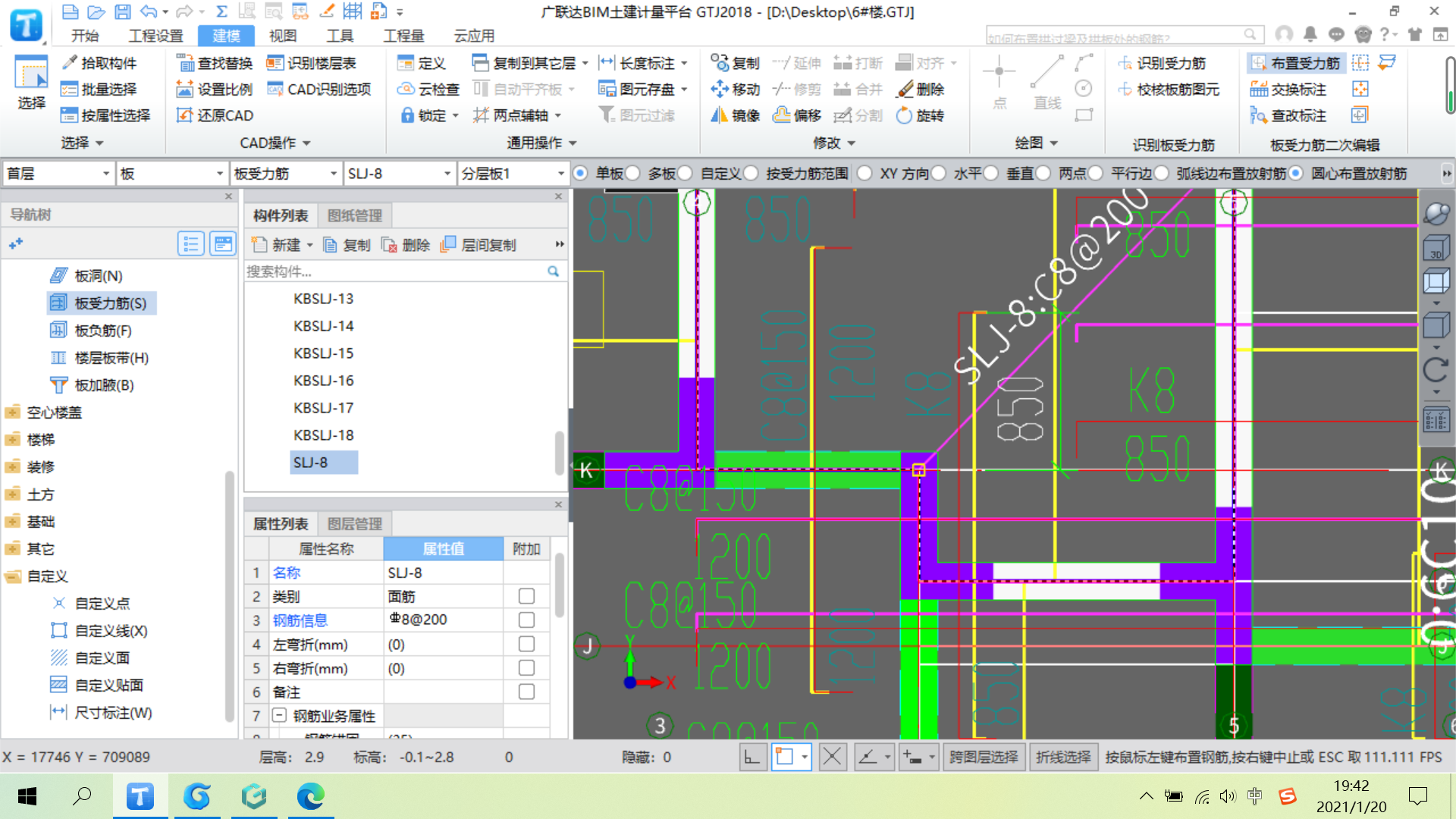Click the 3D view cube icon on right toolbar
The width and height of the screenshot is (1456, 819).
click(x=1436, y=249)
